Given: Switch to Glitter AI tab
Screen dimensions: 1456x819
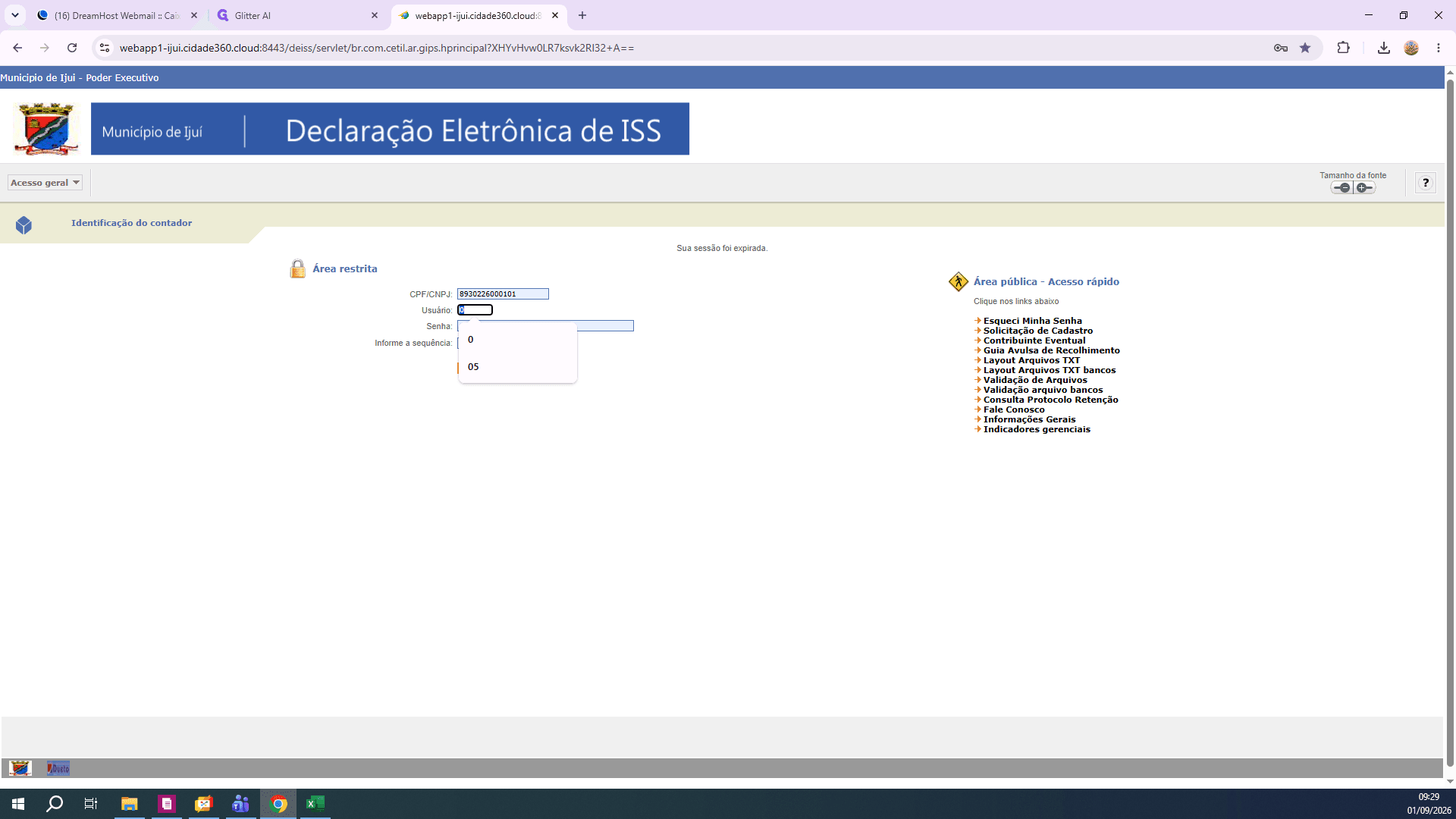Looking at the screenshot, I should point(296,15).
